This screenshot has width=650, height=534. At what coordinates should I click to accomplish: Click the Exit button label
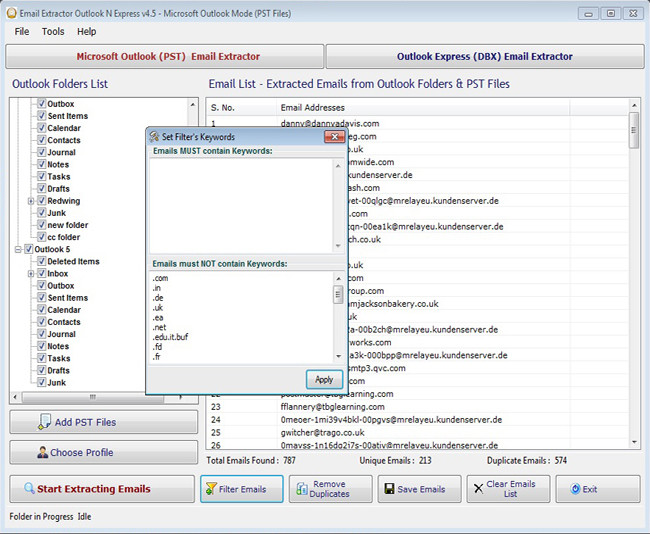click(x=590, y=489)
